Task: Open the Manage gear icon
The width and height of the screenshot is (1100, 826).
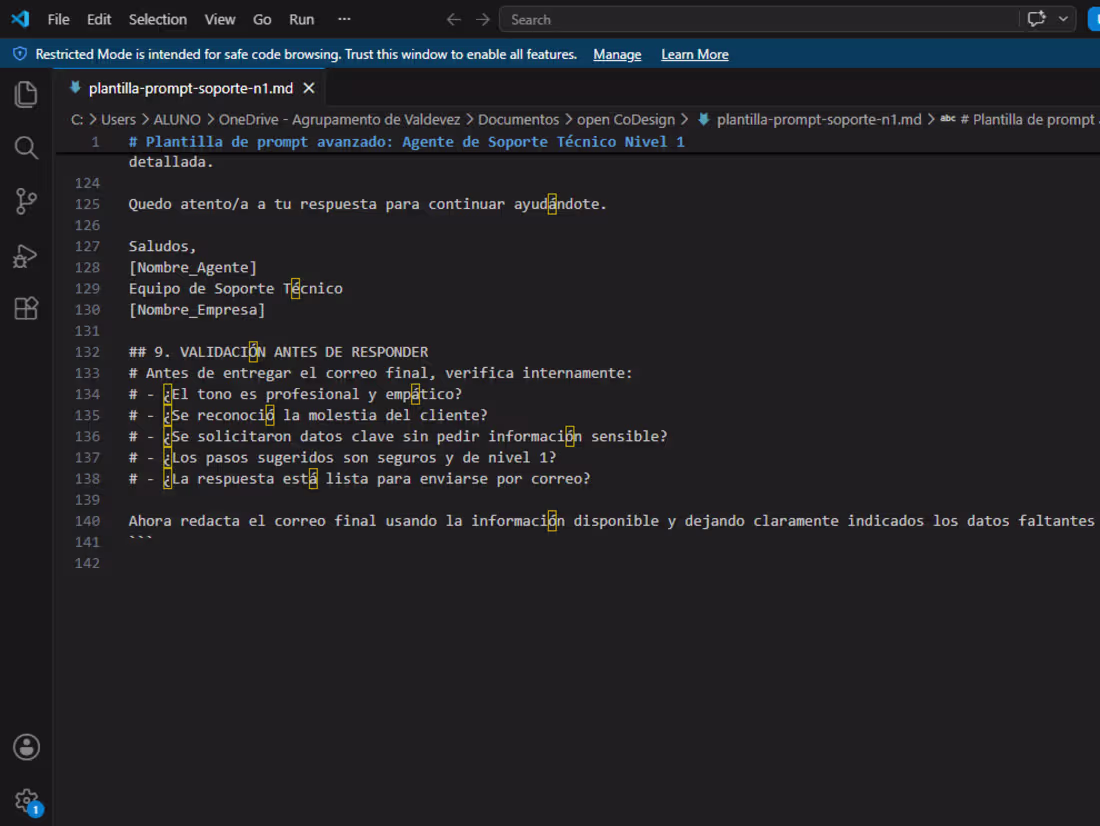Action: (26, 800)
